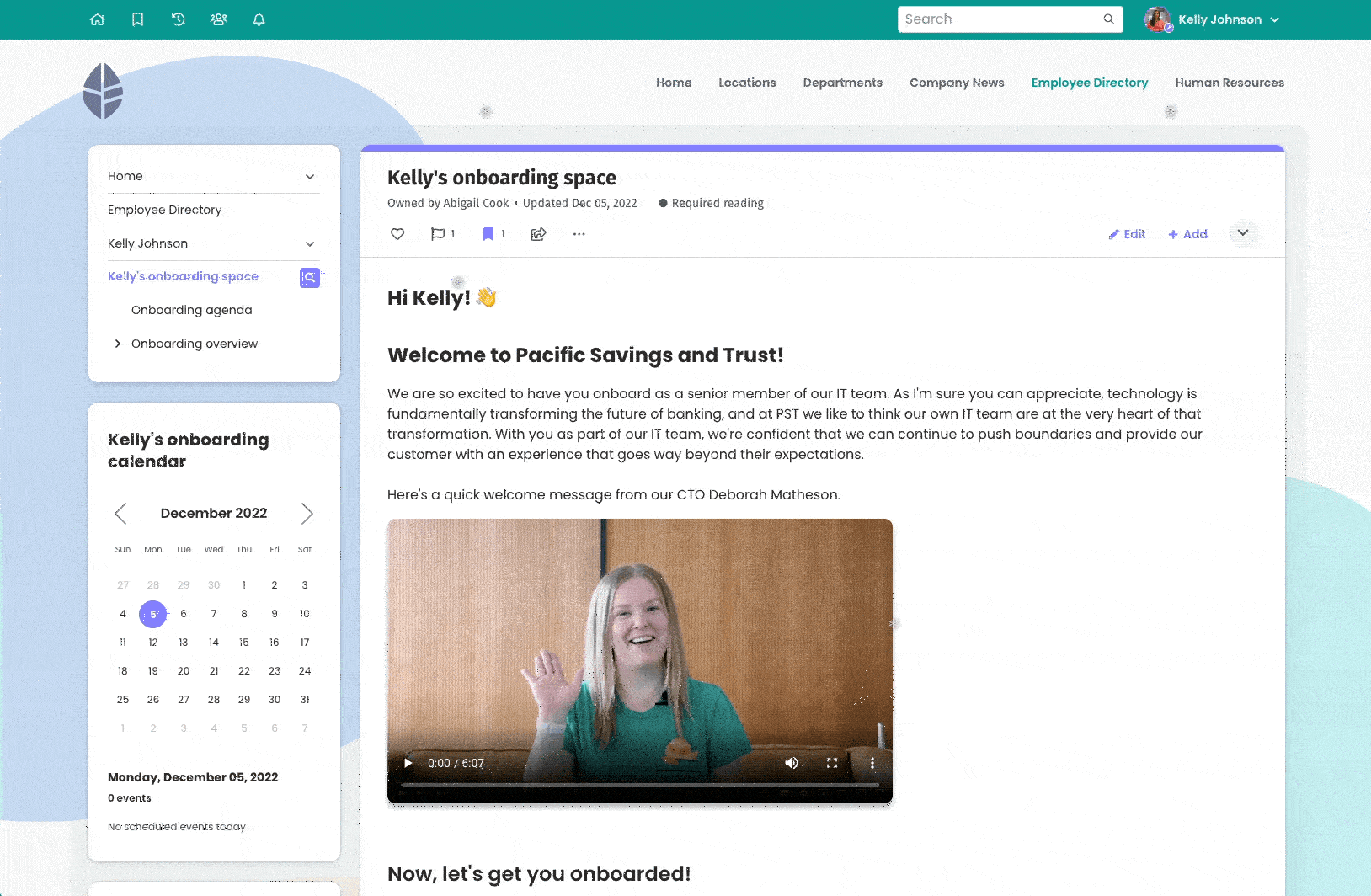Mute the video volume
This screenshot has width=1371, height=896.
pyautogui.click(x=792, y=763)
